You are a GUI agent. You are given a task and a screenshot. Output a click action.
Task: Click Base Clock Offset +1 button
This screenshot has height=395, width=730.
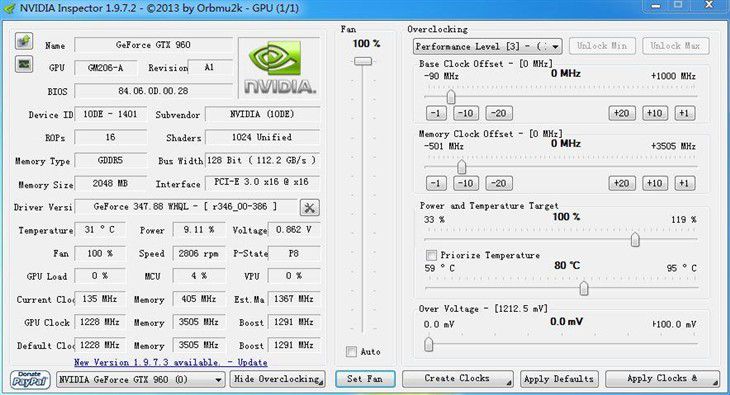point(684,113)
